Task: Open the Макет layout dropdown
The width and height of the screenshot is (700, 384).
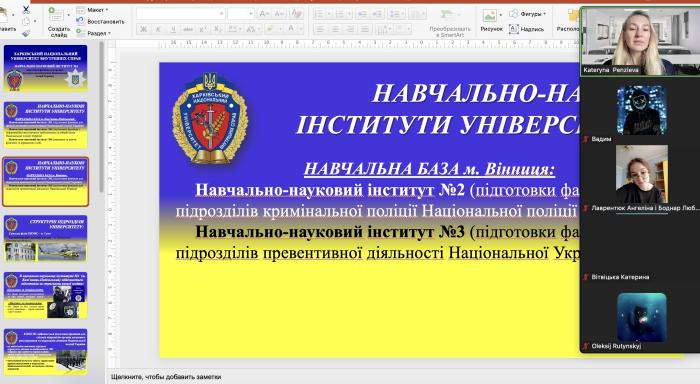Action: tap(93, 9)
